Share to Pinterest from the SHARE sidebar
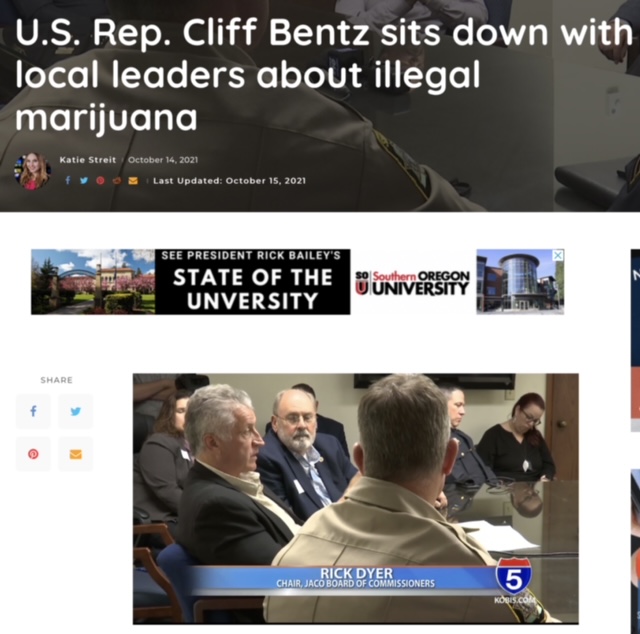This screenshot has height=634, width=640. [x=33, y=454]
